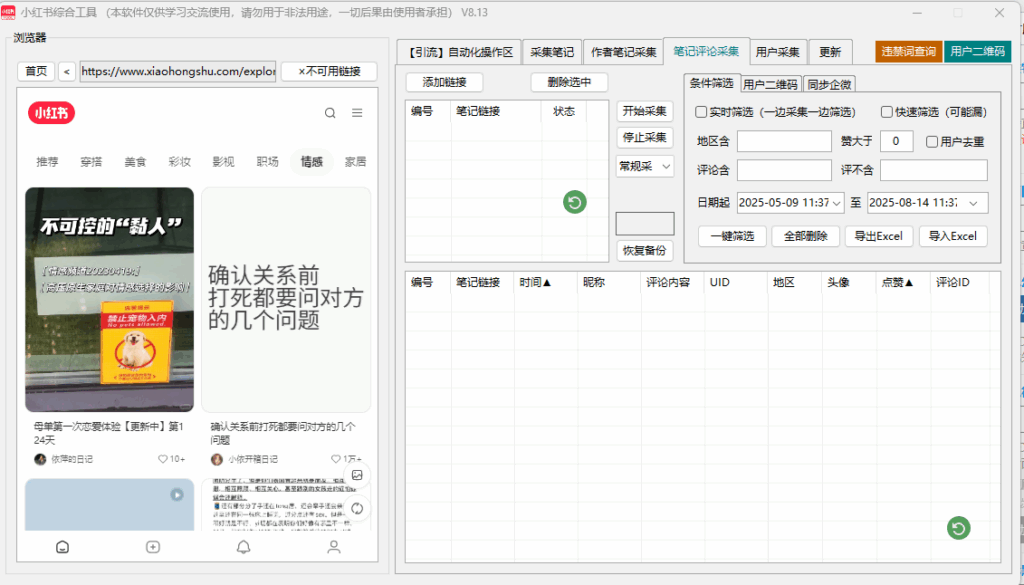Open the 更新 tab
The image size is (1024, 585).
830,52
